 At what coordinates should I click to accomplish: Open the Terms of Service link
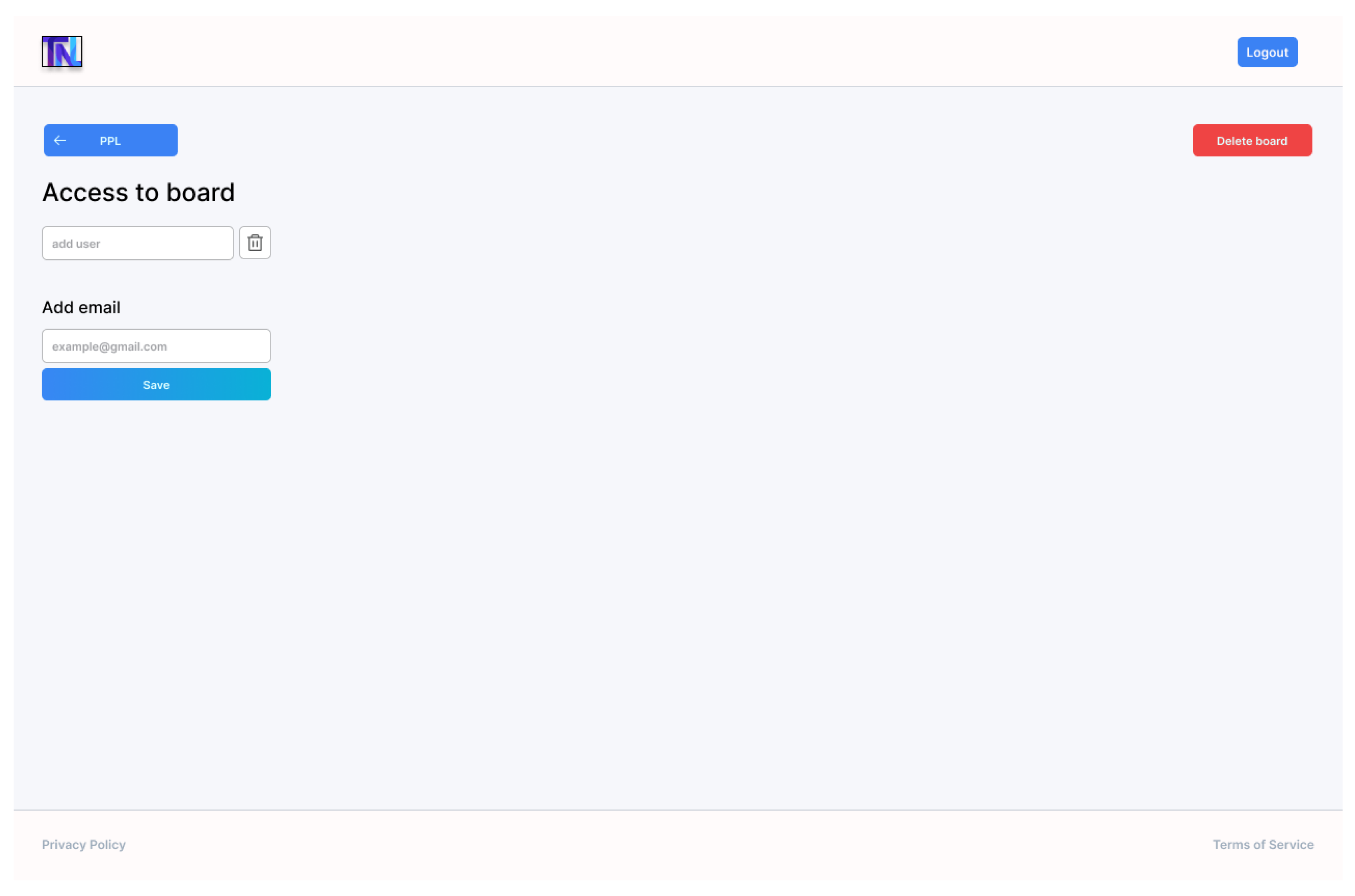coord(1262,845)
